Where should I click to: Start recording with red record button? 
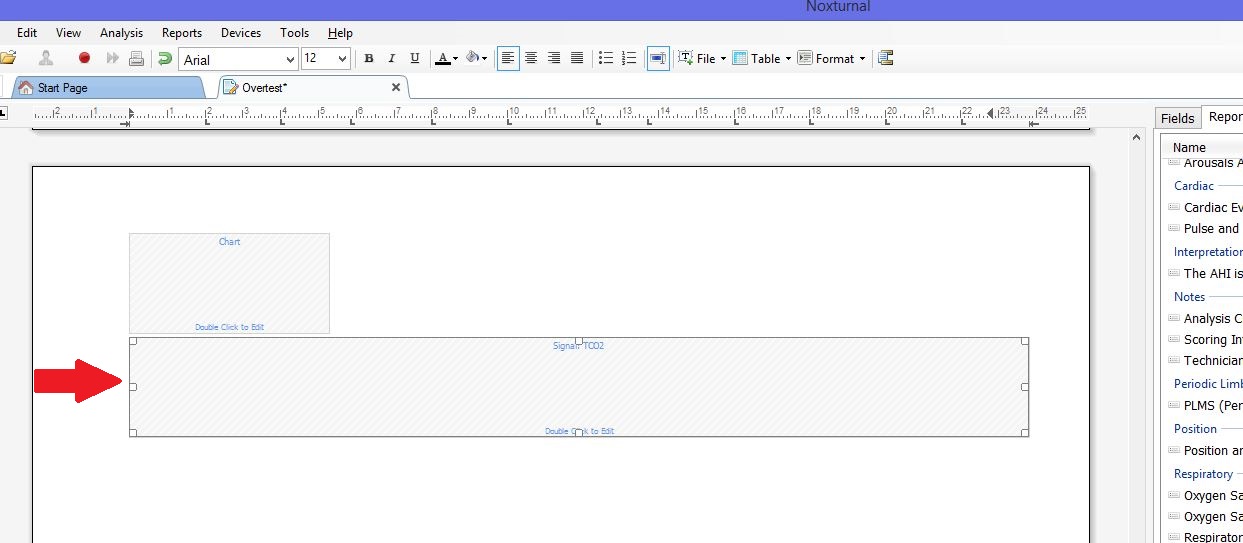point(84,58)
